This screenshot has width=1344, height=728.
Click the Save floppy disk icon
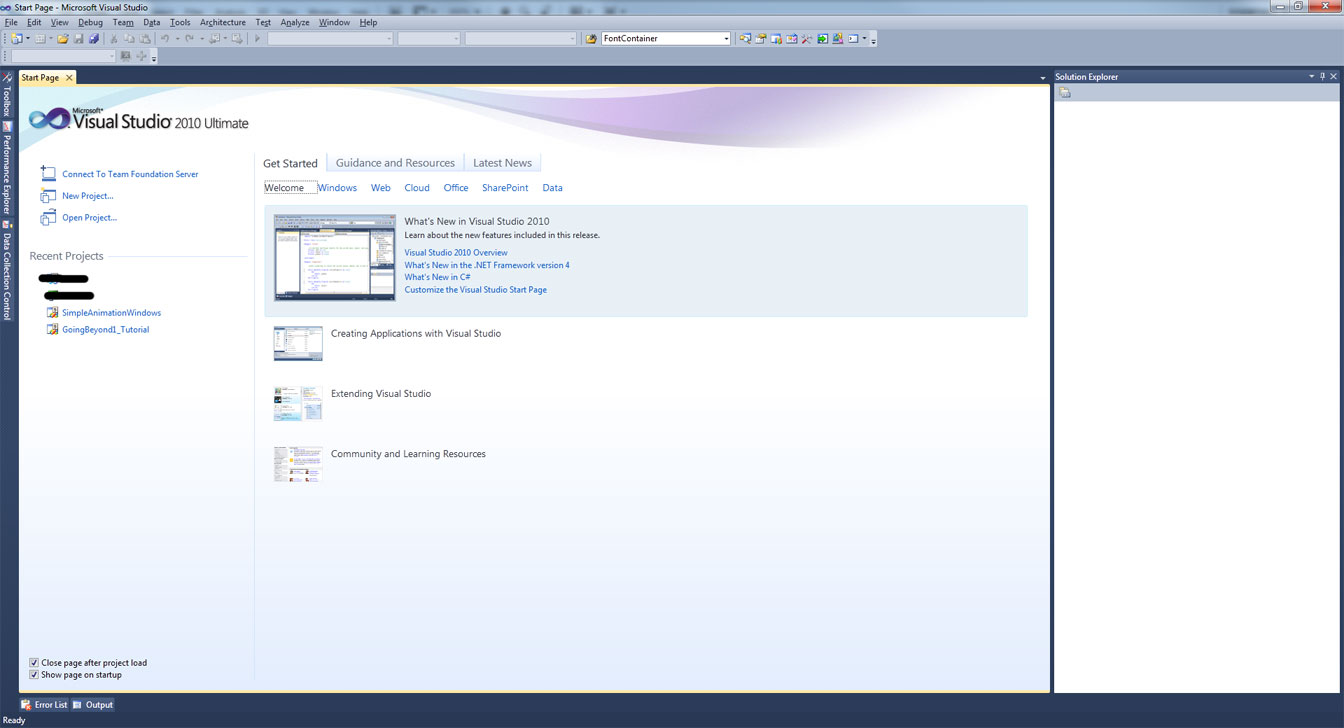79,39
